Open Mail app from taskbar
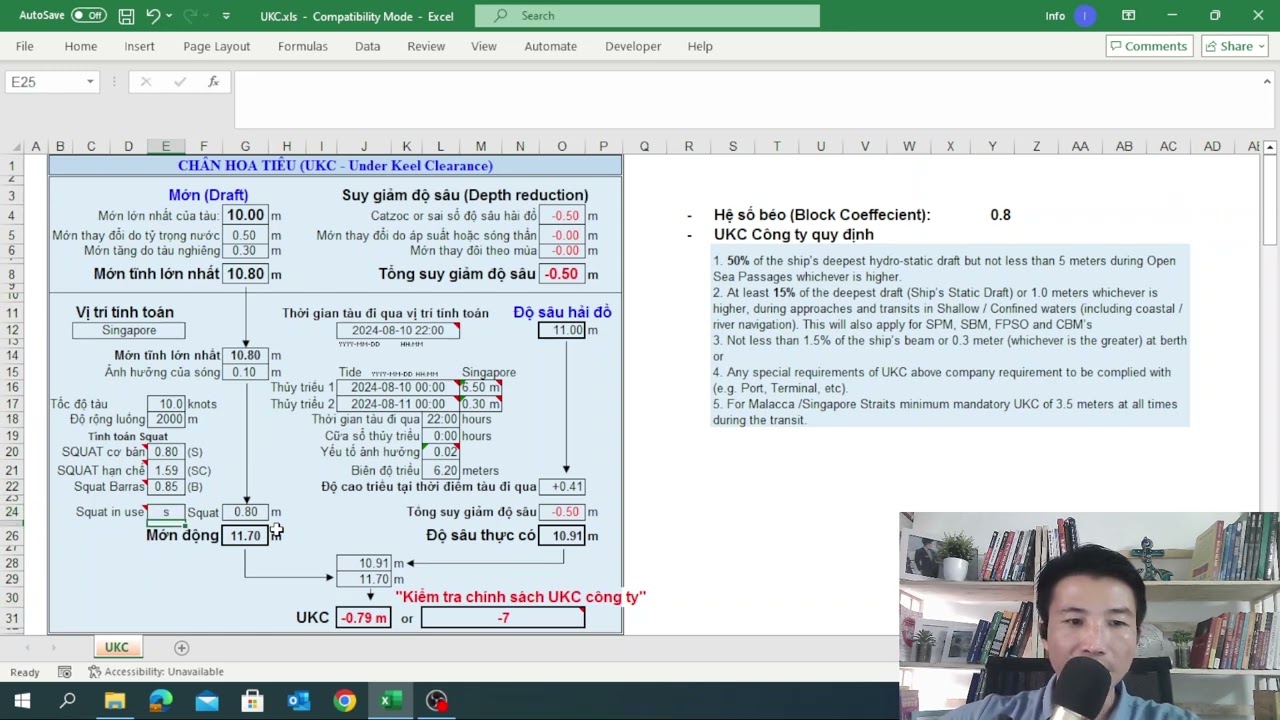Image resolution: width=1280 pixels, height=720 pixels. pos(206,701)
